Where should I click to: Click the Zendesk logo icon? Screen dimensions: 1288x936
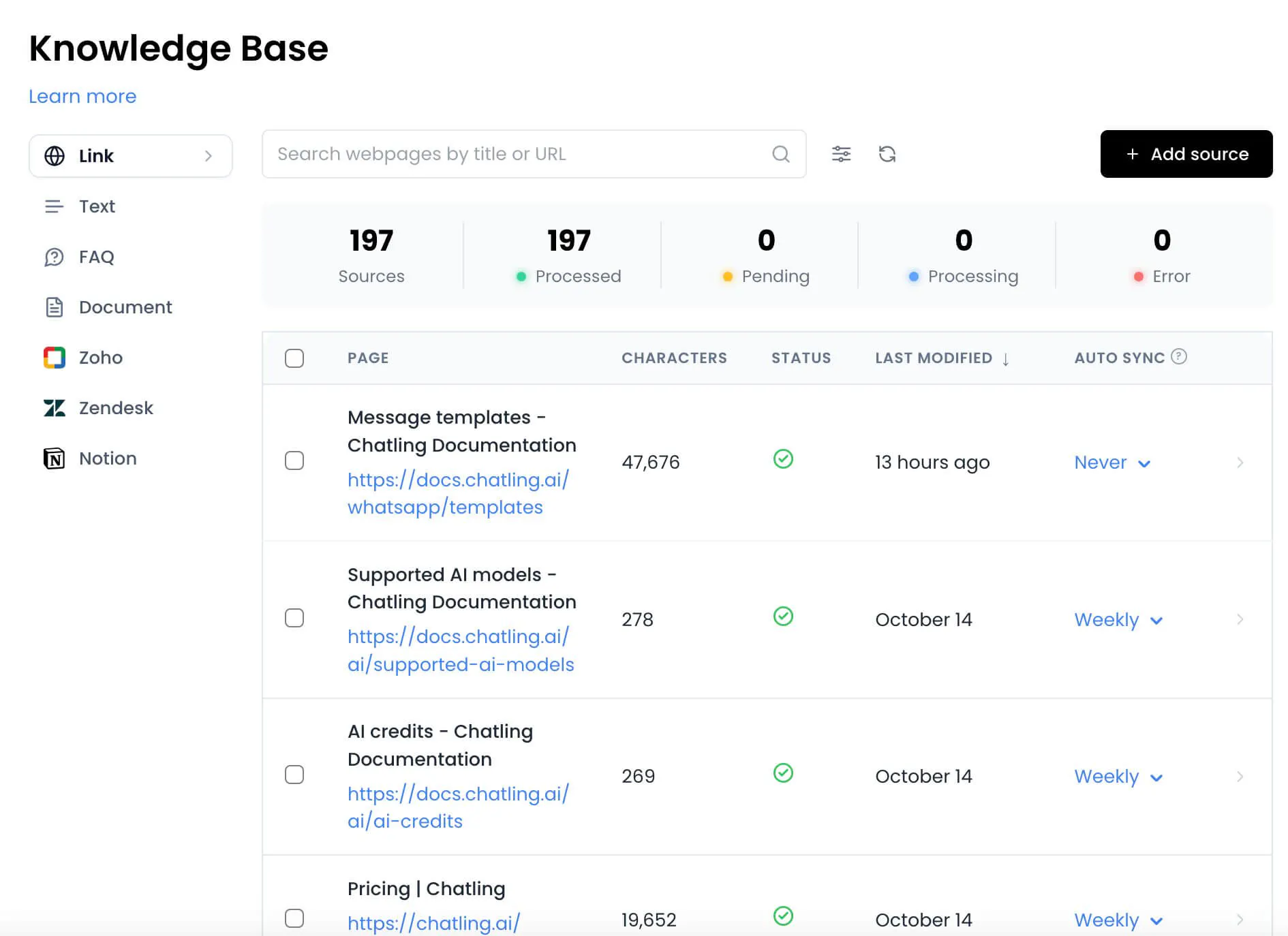55,408
